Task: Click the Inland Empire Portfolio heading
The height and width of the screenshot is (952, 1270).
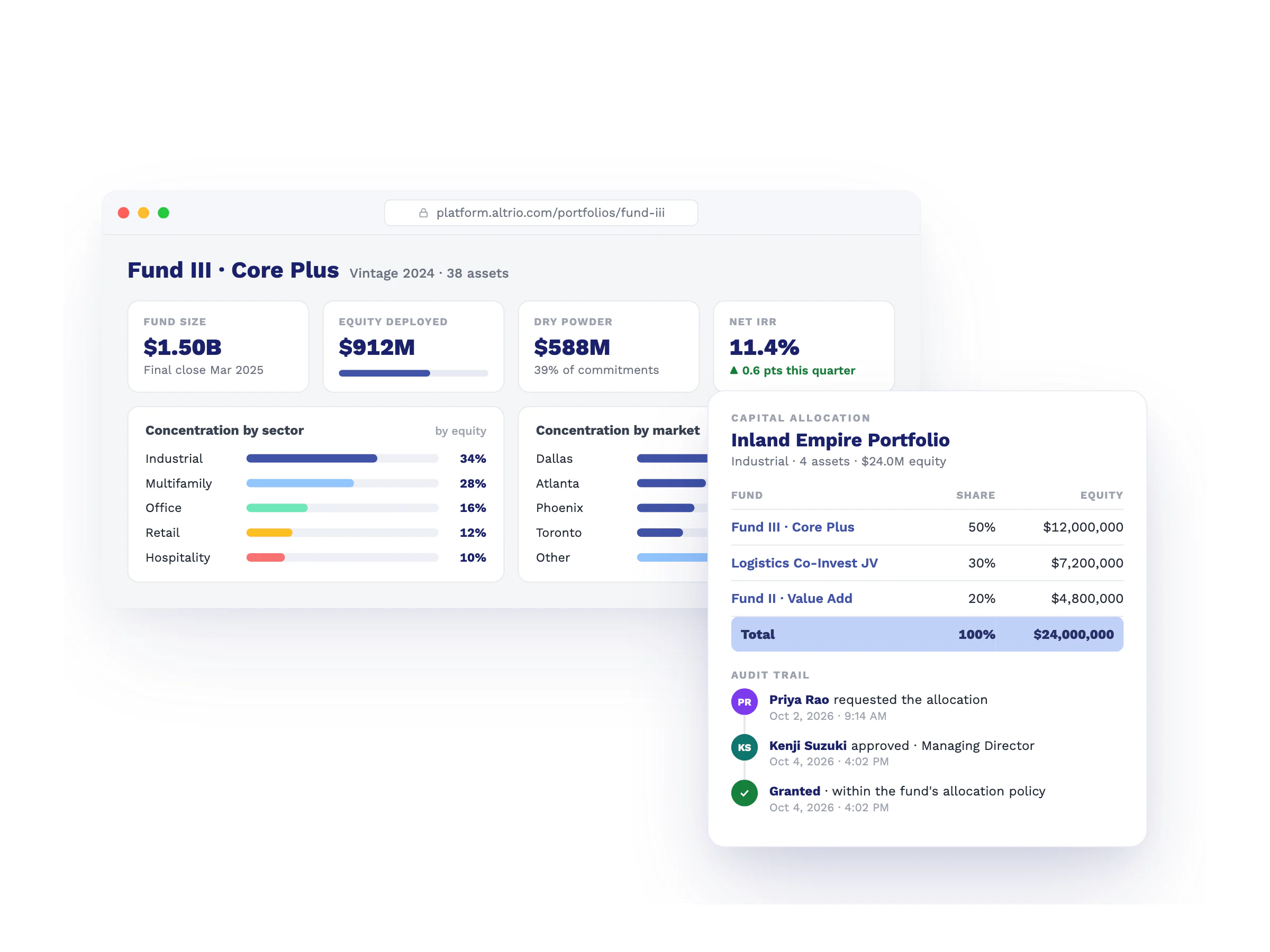Action: pyautogui.click(x=840, y=440)
